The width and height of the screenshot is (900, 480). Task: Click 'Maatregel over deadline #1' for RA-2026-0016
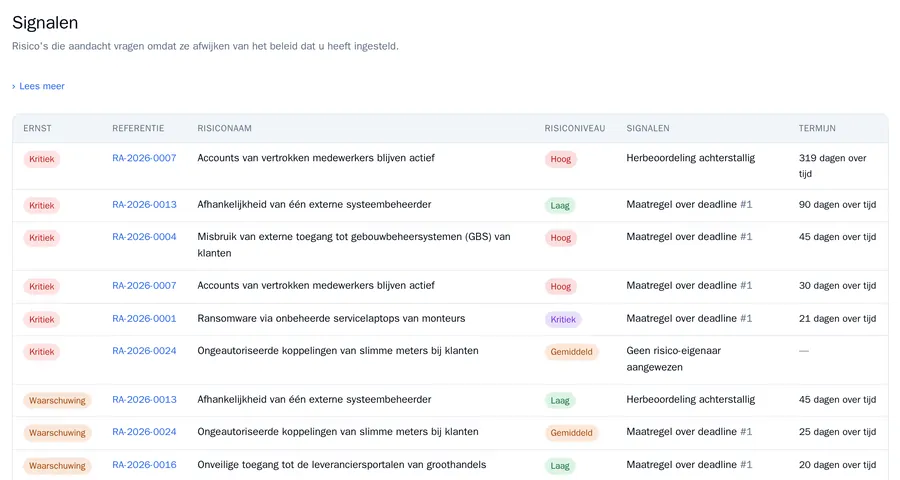click(689, 464)
